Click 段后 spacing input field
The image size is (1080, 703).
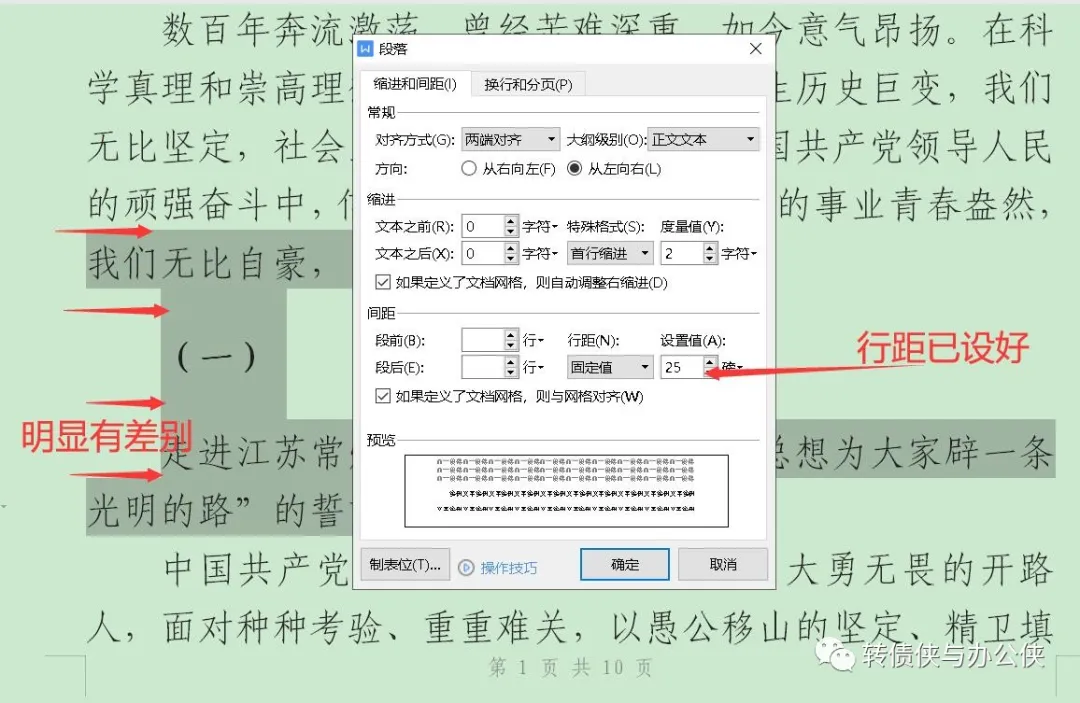[x=483, y=367]
